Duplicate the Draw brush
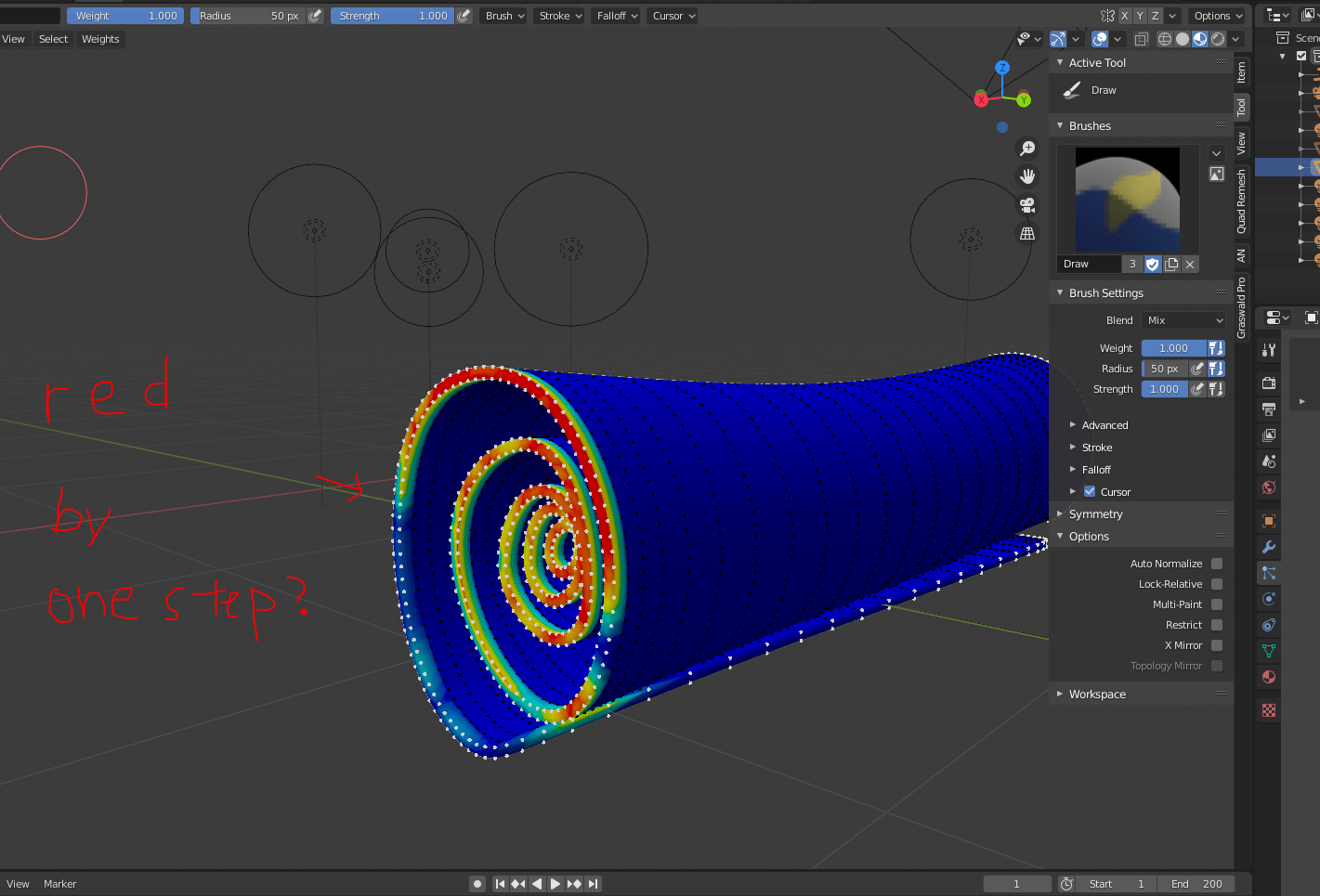 (x=1171, y=264)
